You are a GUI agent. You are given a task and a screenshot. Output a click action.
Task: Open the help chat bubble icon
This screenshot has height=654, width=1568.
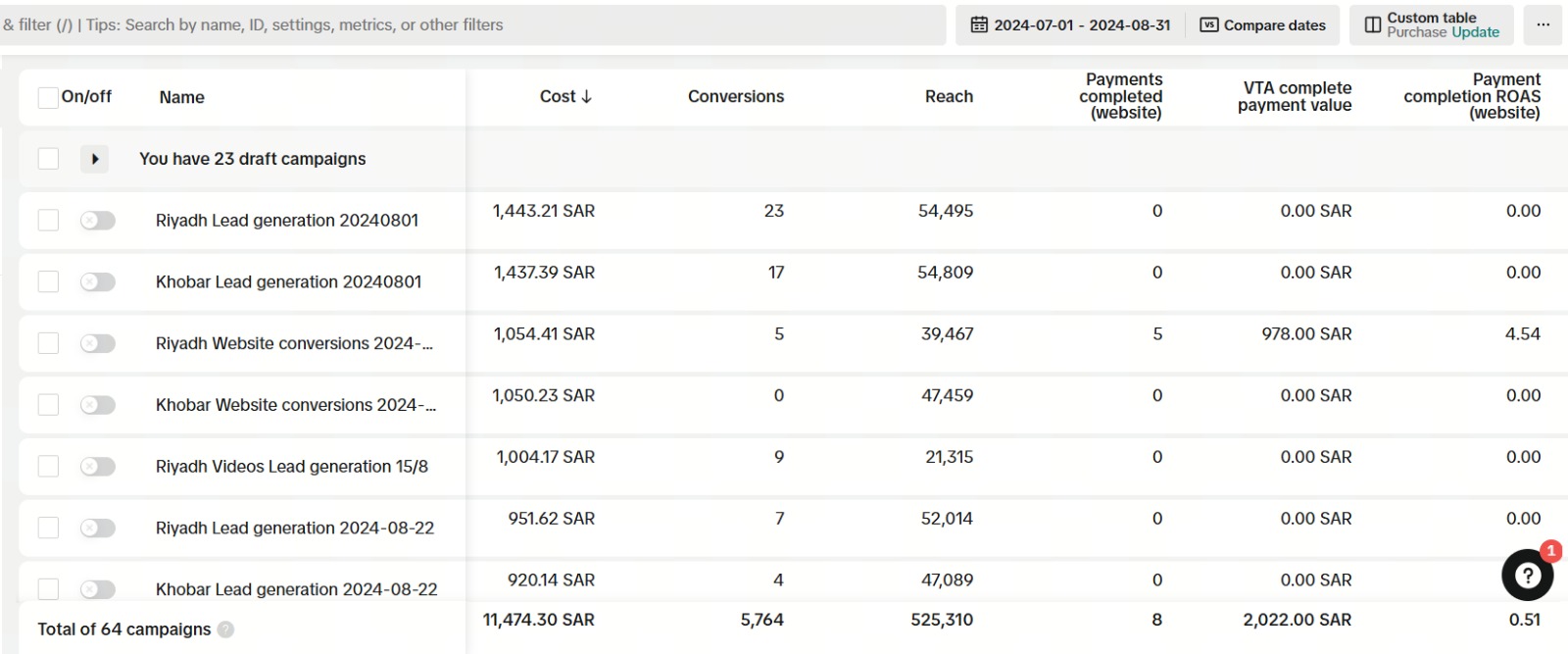(1527, 576)
